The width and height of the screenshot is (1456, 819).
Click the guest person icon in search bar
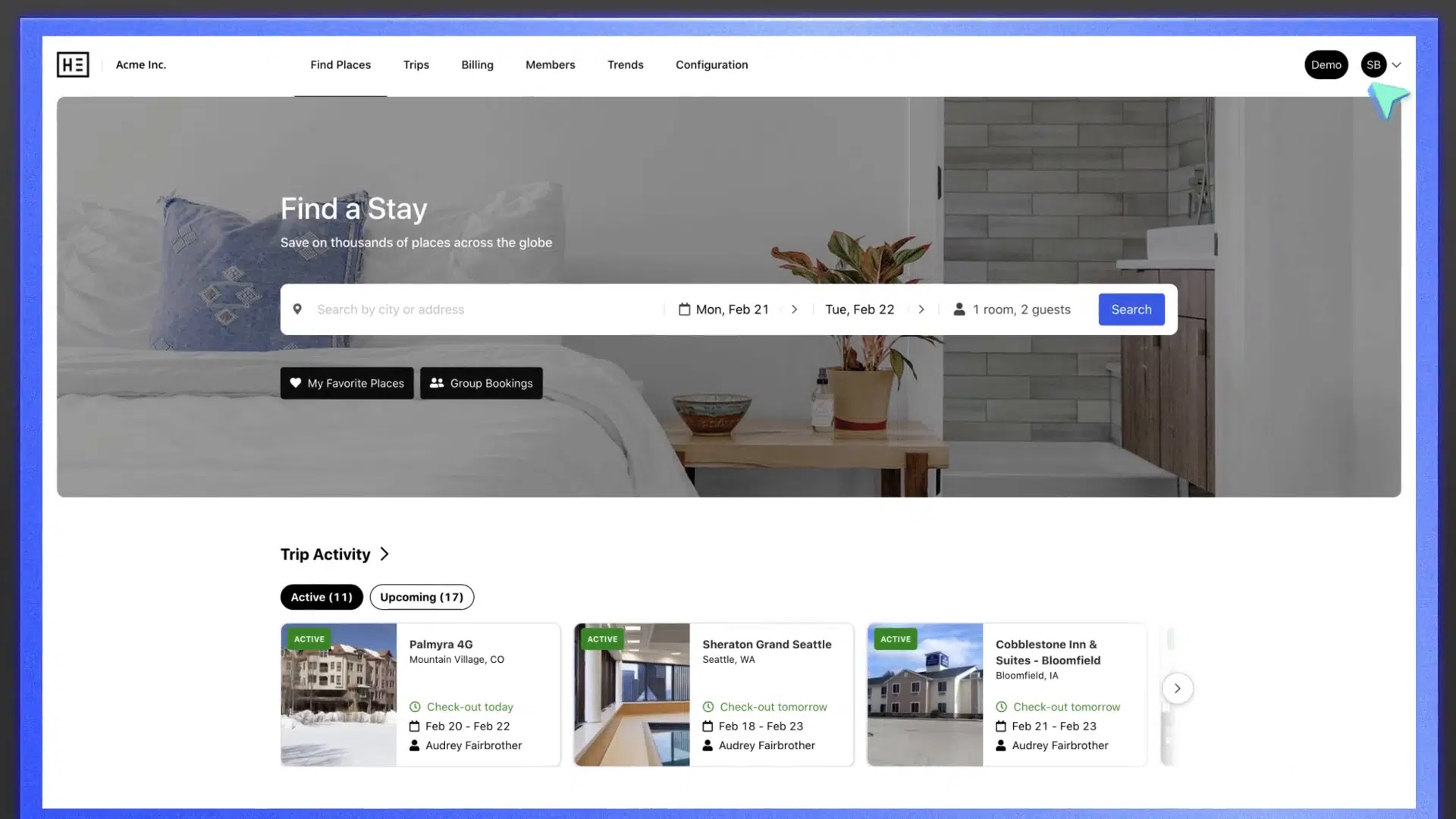959,309
